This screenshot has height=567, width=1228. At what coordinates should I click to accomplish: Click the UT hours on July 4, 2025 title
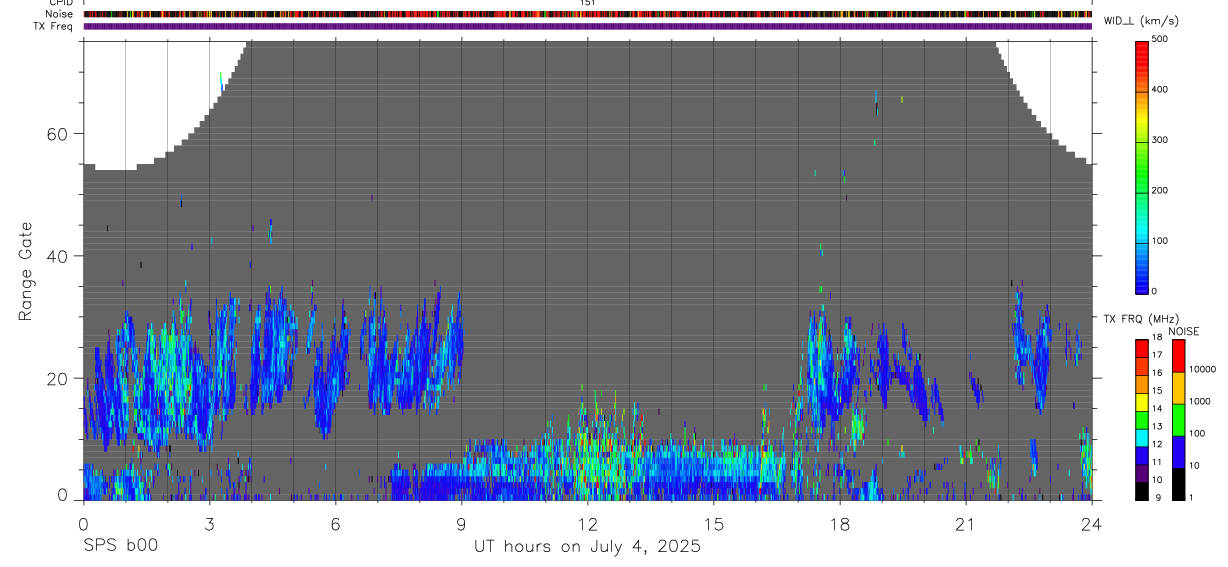pyautogui.click(x=587, y=547)
